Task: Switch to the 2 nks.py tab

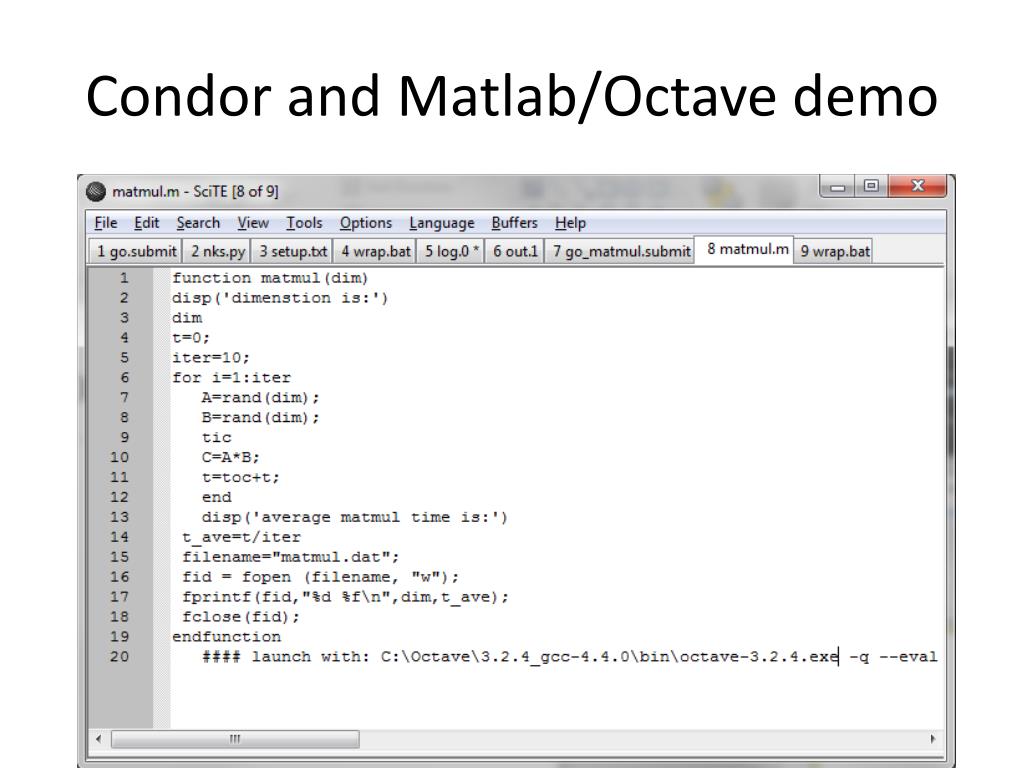Action: click(x=218, y=251)
